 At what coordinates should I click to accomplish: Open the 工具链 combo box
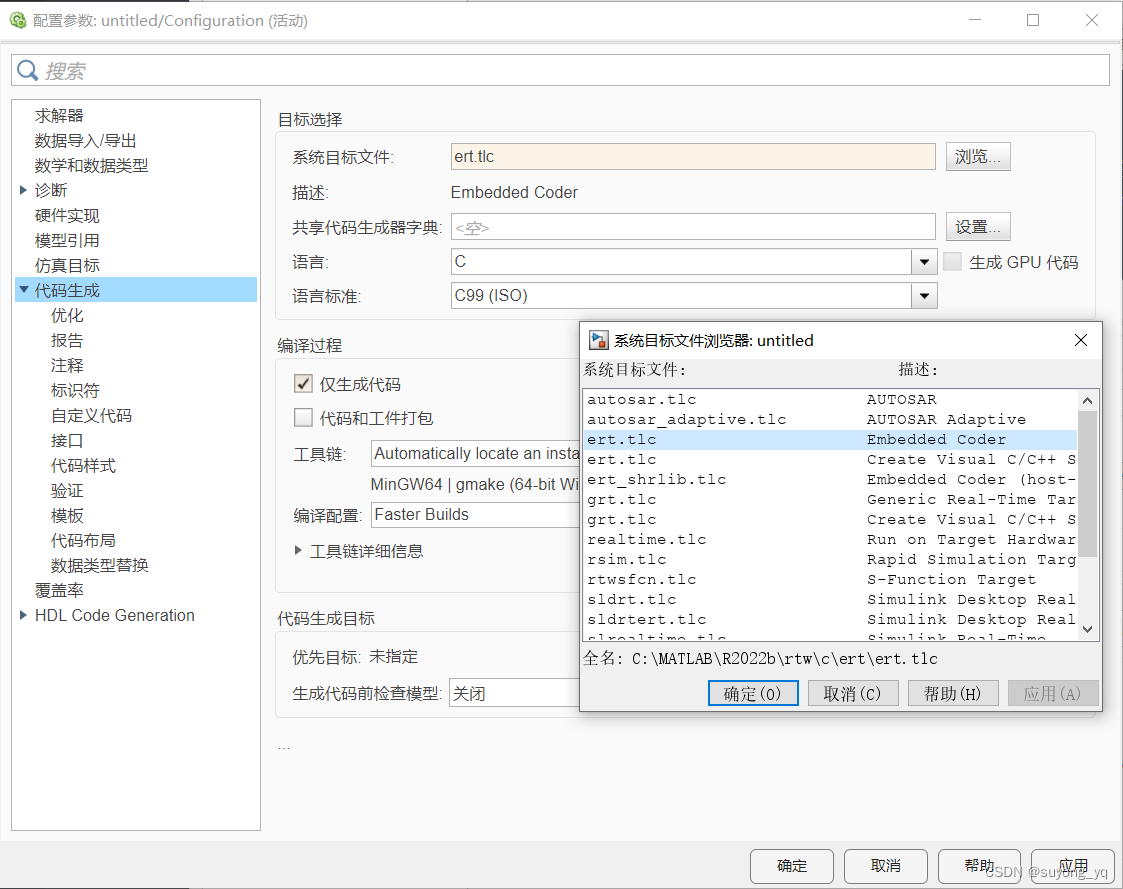click(x=476, y=453)
